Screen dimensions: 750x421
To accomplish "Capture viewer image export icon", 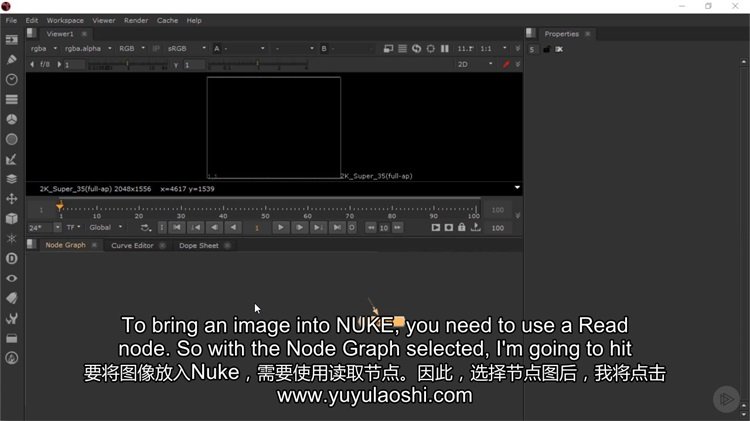I will tap(475, 227).
